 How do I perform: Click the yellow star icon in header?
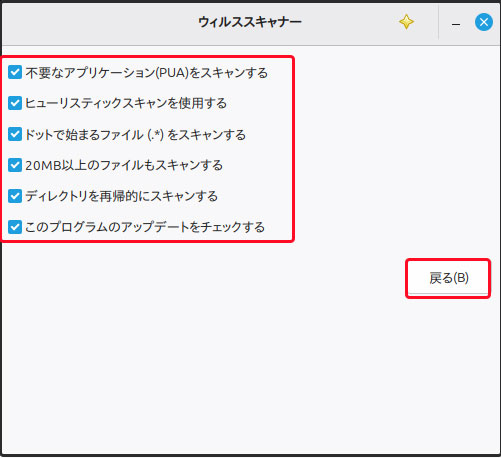click(x=406, y=22)
